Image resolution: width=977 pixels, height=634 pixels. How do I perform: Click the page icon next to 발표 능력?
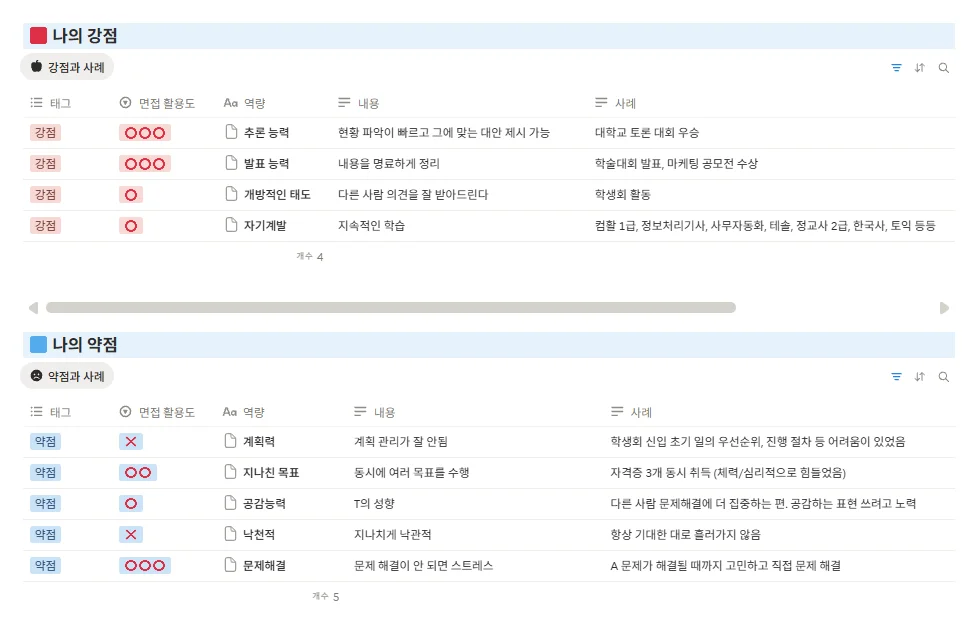[232, 164]
